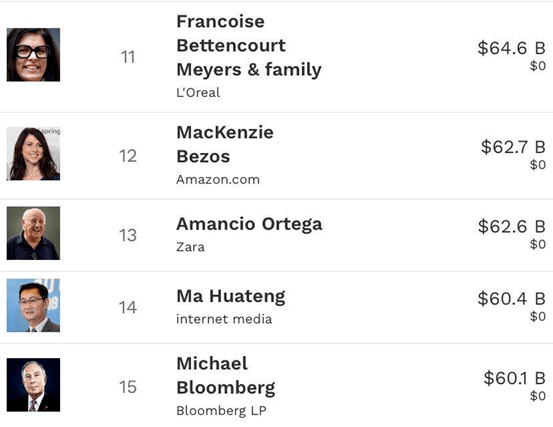
Task: Open Francoise Bettencourt Meyers' profile photo
Action: coord(33,55)
